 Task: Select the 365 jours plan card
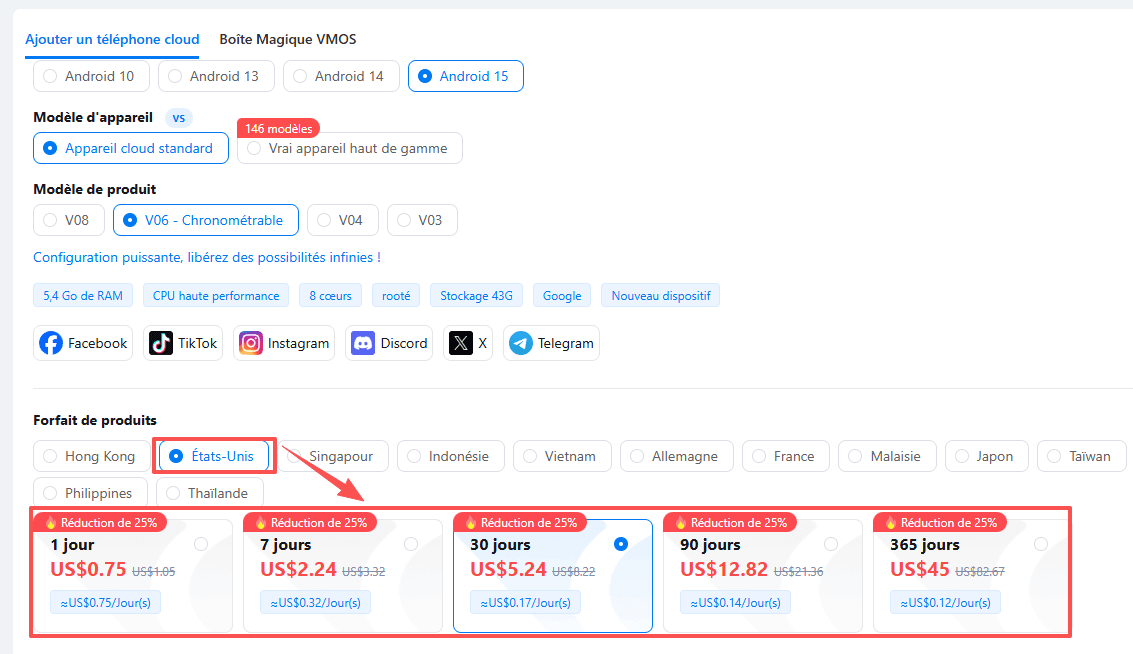pos(968,575)
